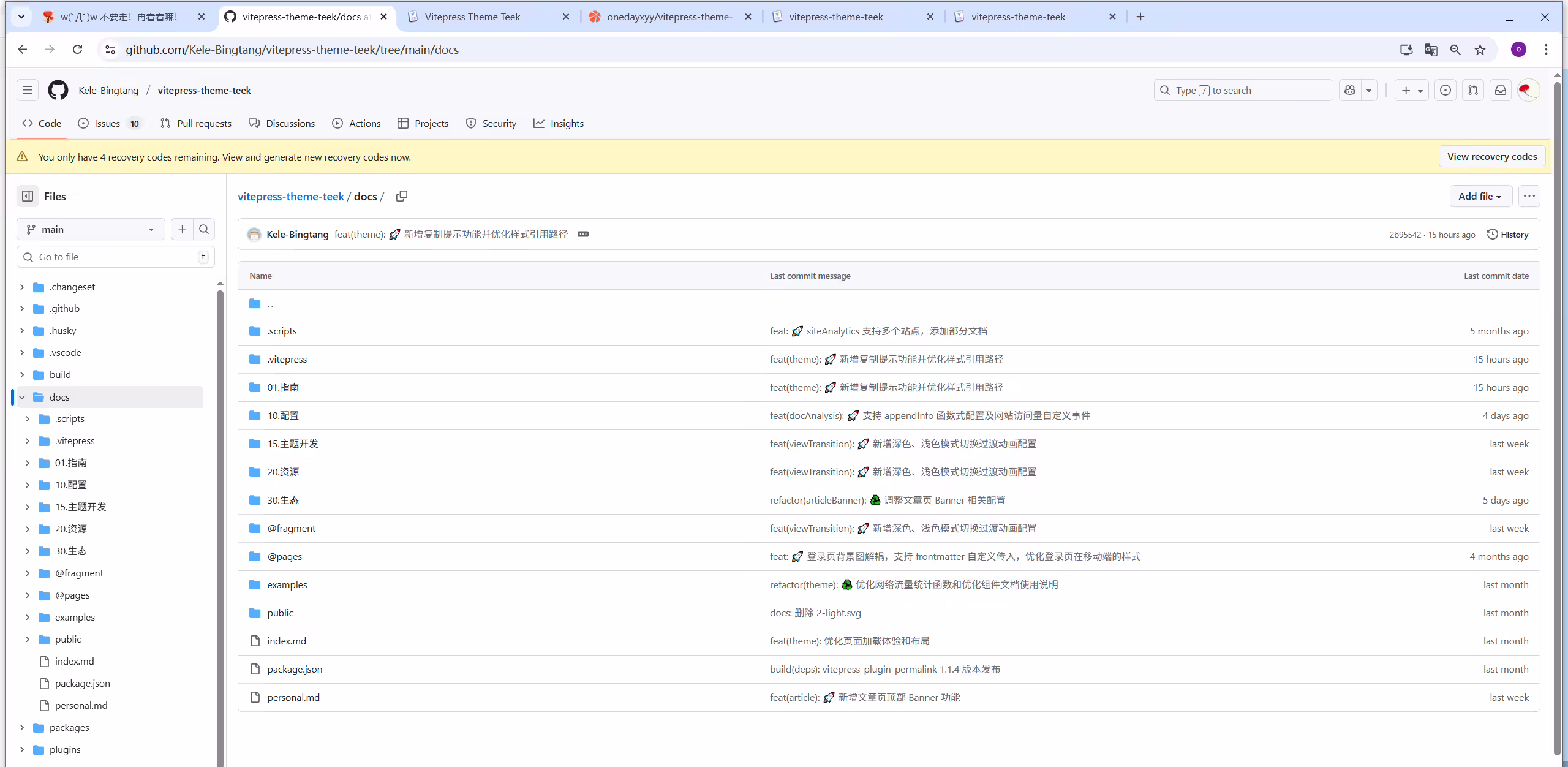Open the more options ellipsis button
The image size is (1568, 767).
coord(1529,196)
